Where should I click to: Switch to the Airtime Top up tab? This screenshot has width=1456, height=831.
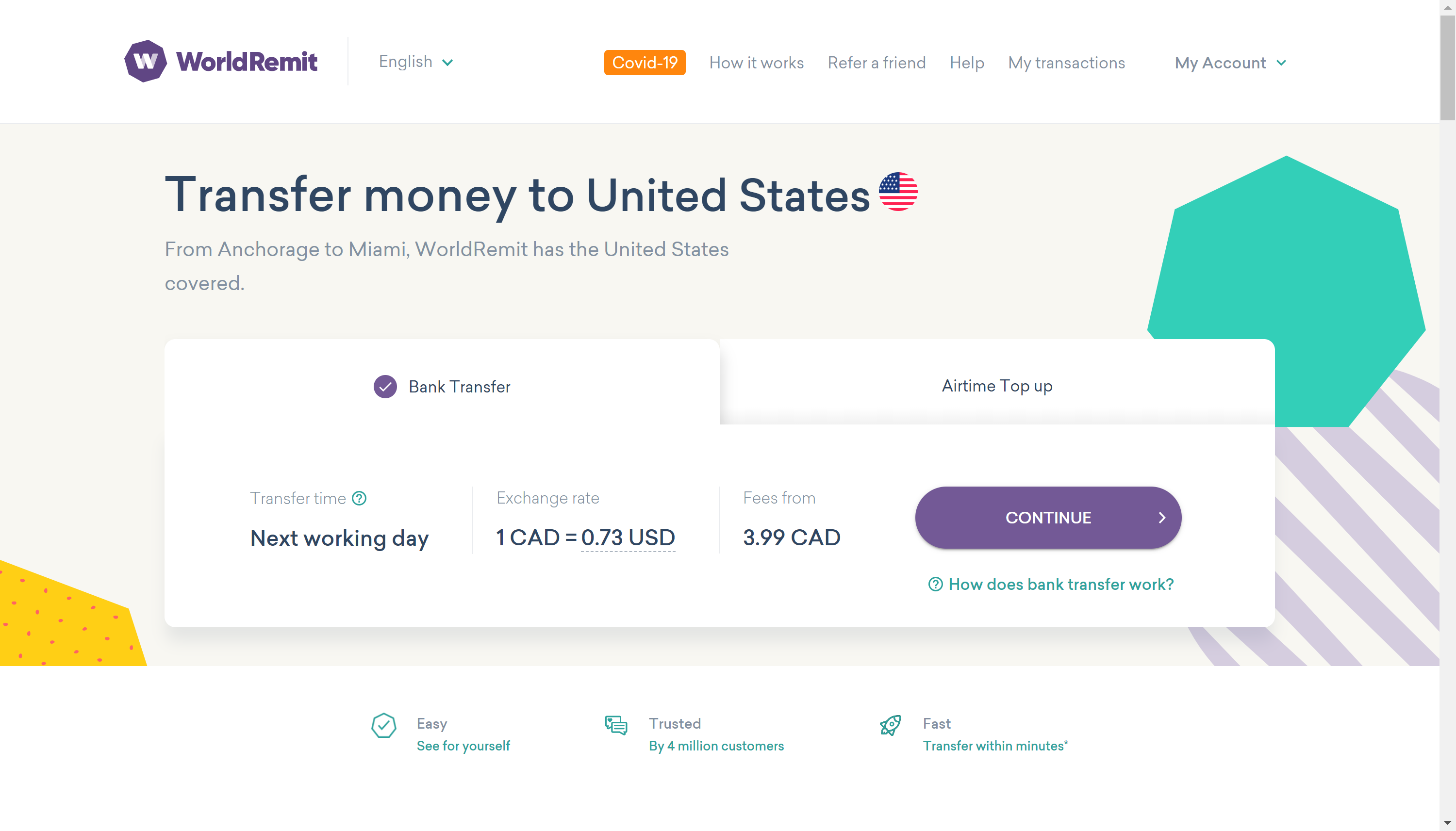[x=997, y=386]
